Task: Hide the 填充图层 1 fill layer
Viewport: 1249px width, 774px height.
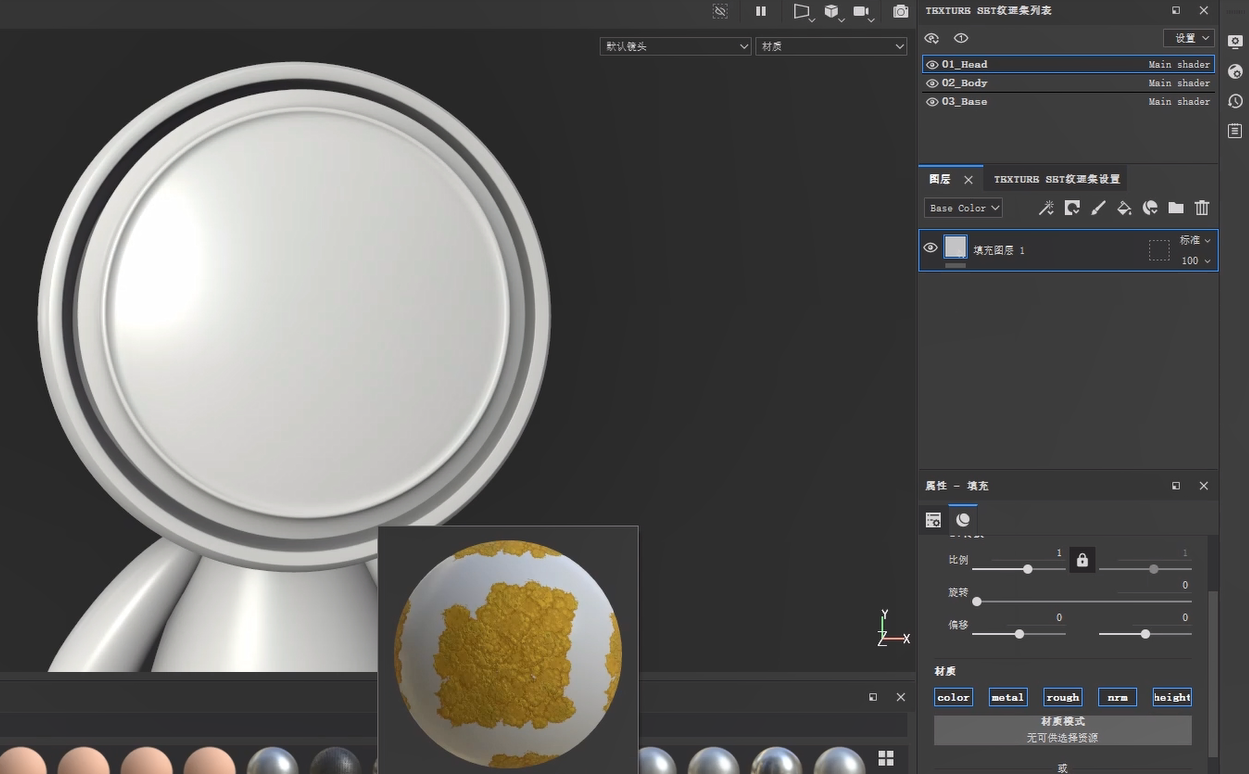Action: point(930,248)
